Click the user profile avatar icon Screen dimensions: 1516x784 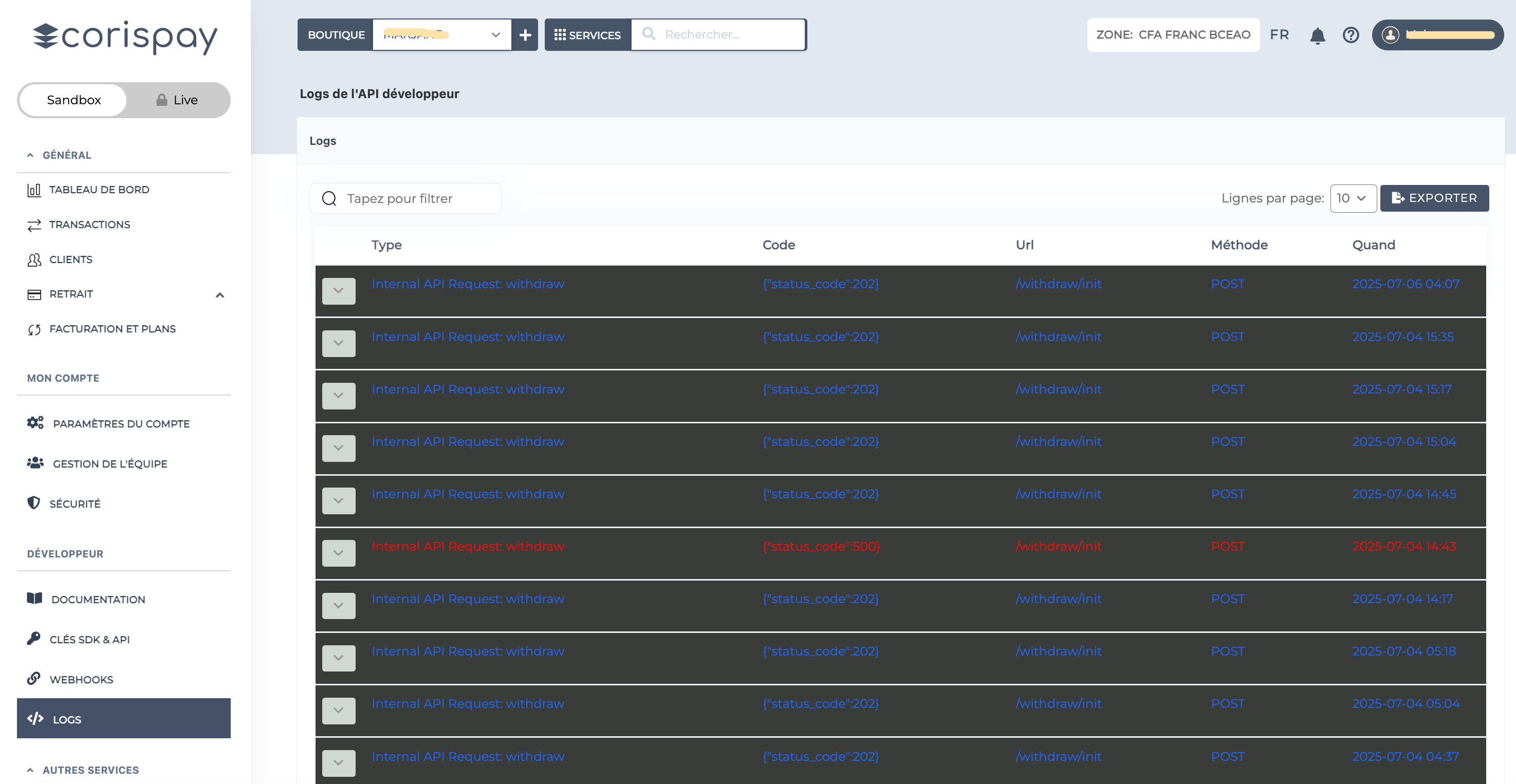point(1390,35)
